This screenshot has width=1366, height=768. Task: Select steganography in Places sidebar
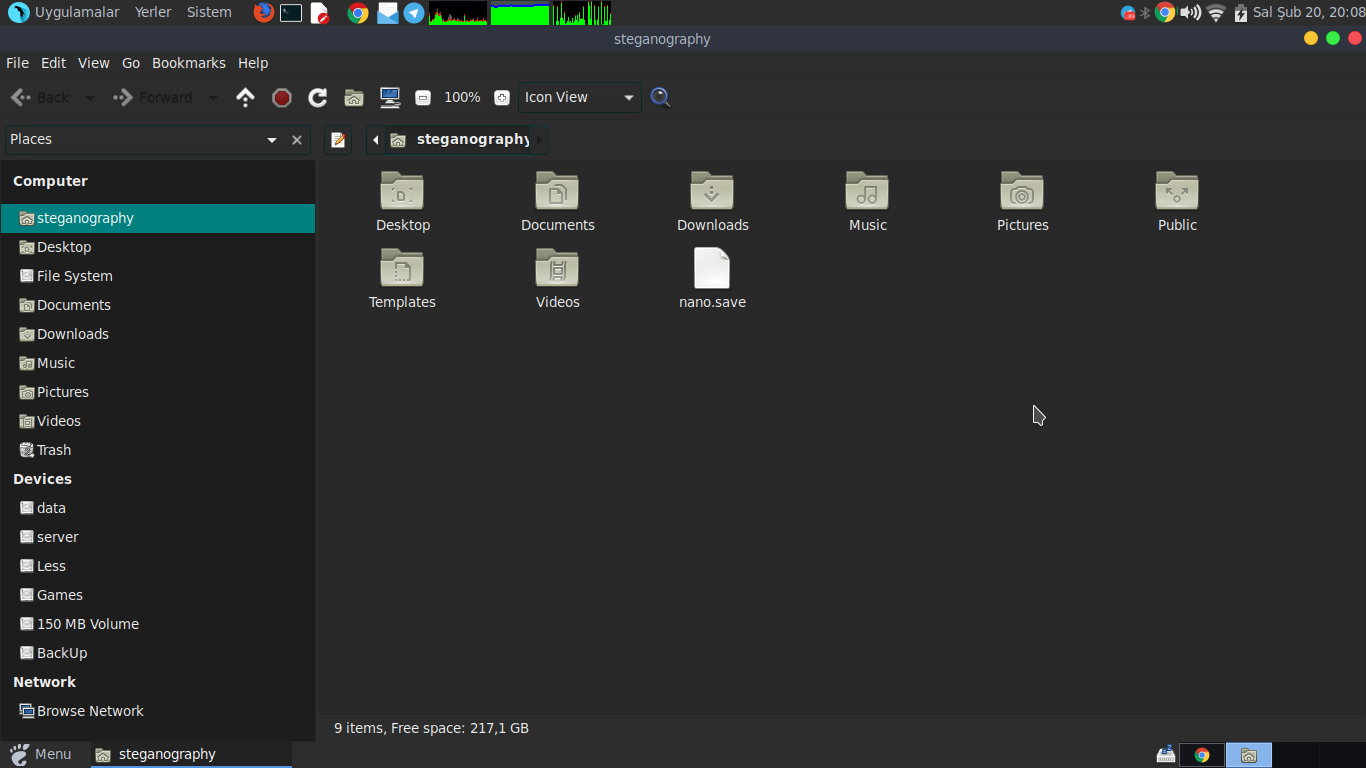pos(158,218)
